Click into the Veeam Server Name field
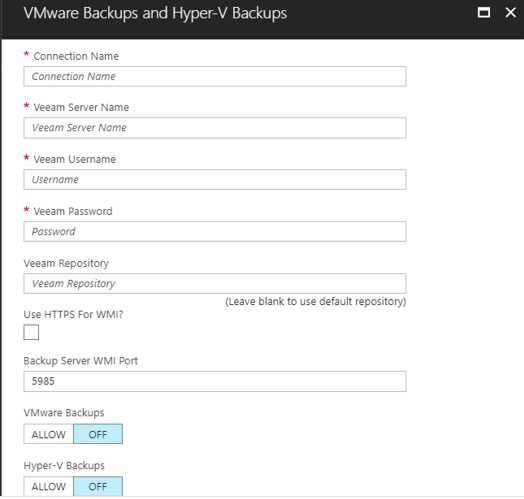The image size is (524, 499). [215, 128]
